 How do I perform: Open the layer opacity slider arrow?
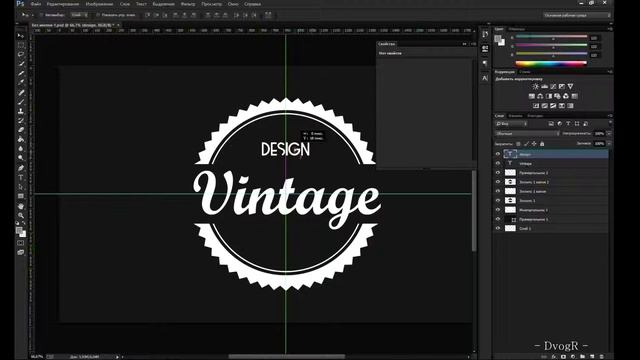click(609, 133)
